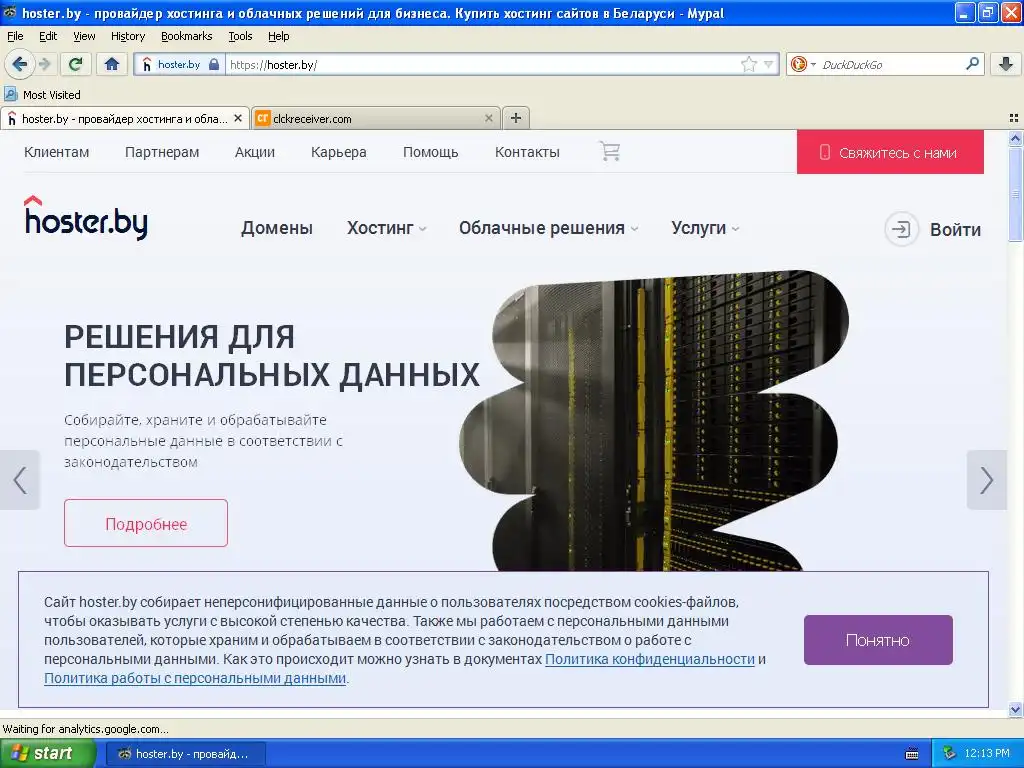Expand the Услуги dropdown menu
This screenshot has width=1024, height=768.
[x=705, y=228]
